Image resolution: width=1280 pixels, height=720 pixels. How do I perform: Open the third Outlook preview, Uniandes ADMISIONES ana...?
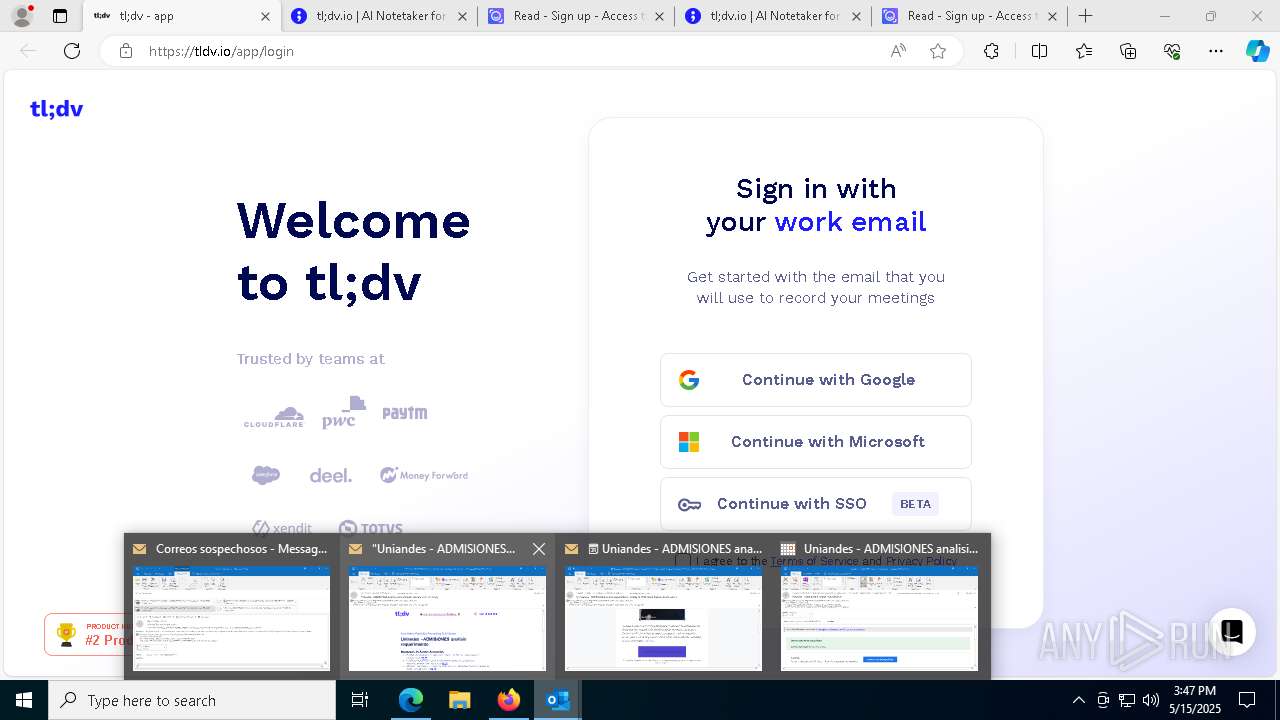663,606
